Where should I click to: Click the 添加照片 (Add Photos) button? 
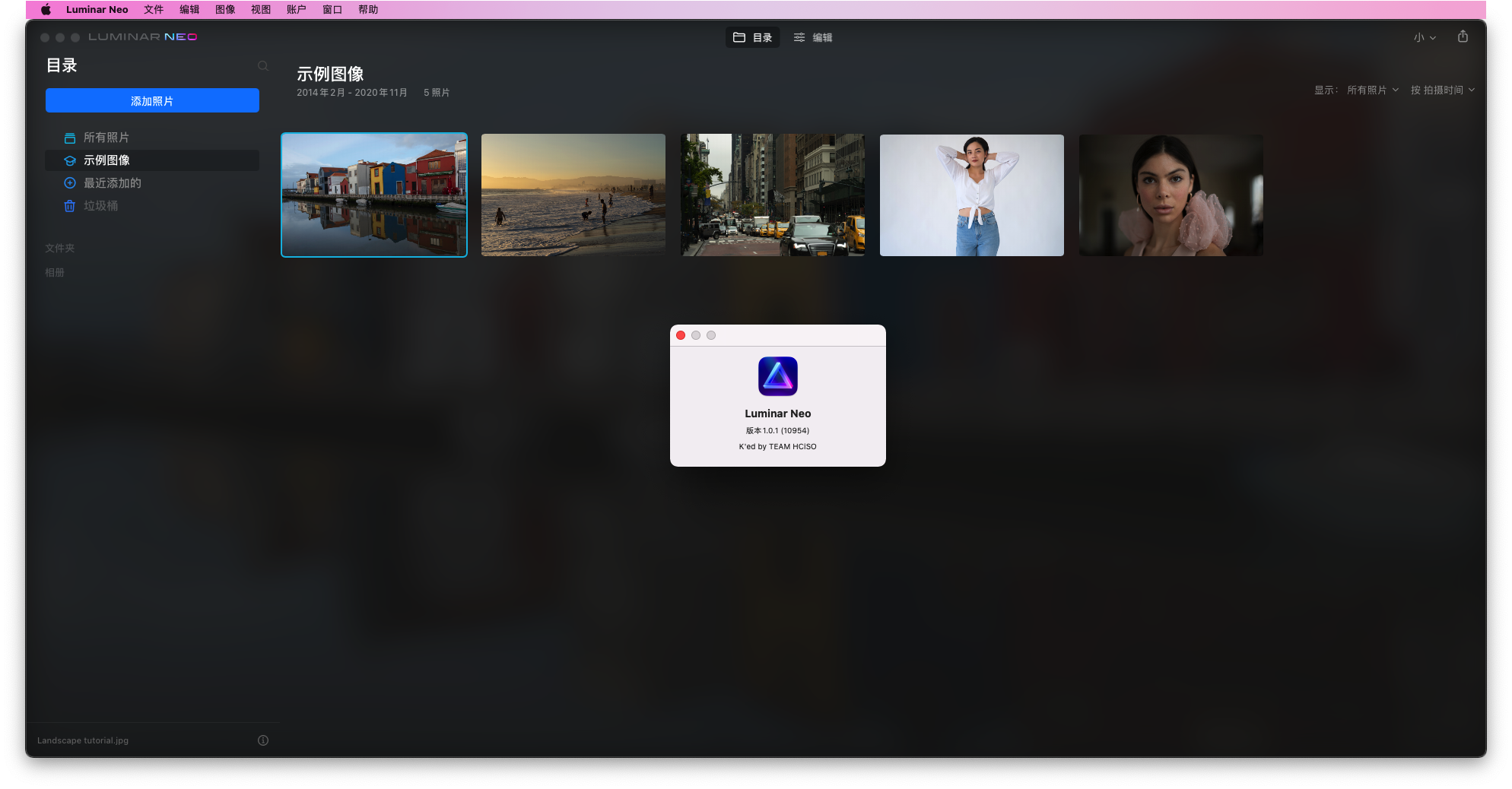pyautogui.click(x=152, y=100)
